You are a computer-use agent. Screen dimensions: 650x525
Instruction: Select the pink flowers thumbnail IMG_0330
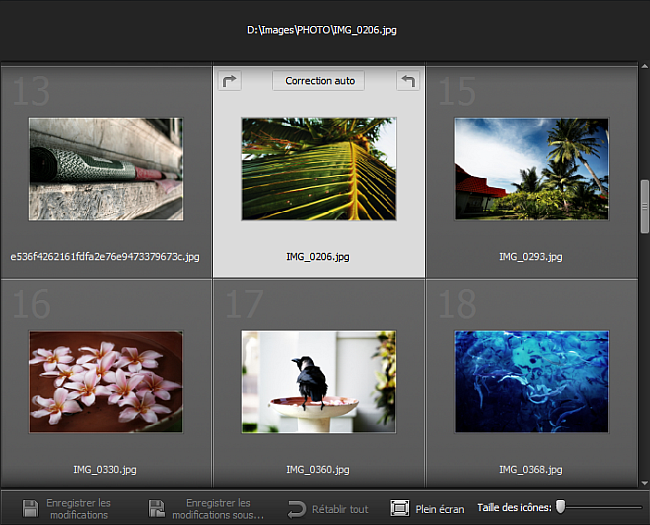106,382
